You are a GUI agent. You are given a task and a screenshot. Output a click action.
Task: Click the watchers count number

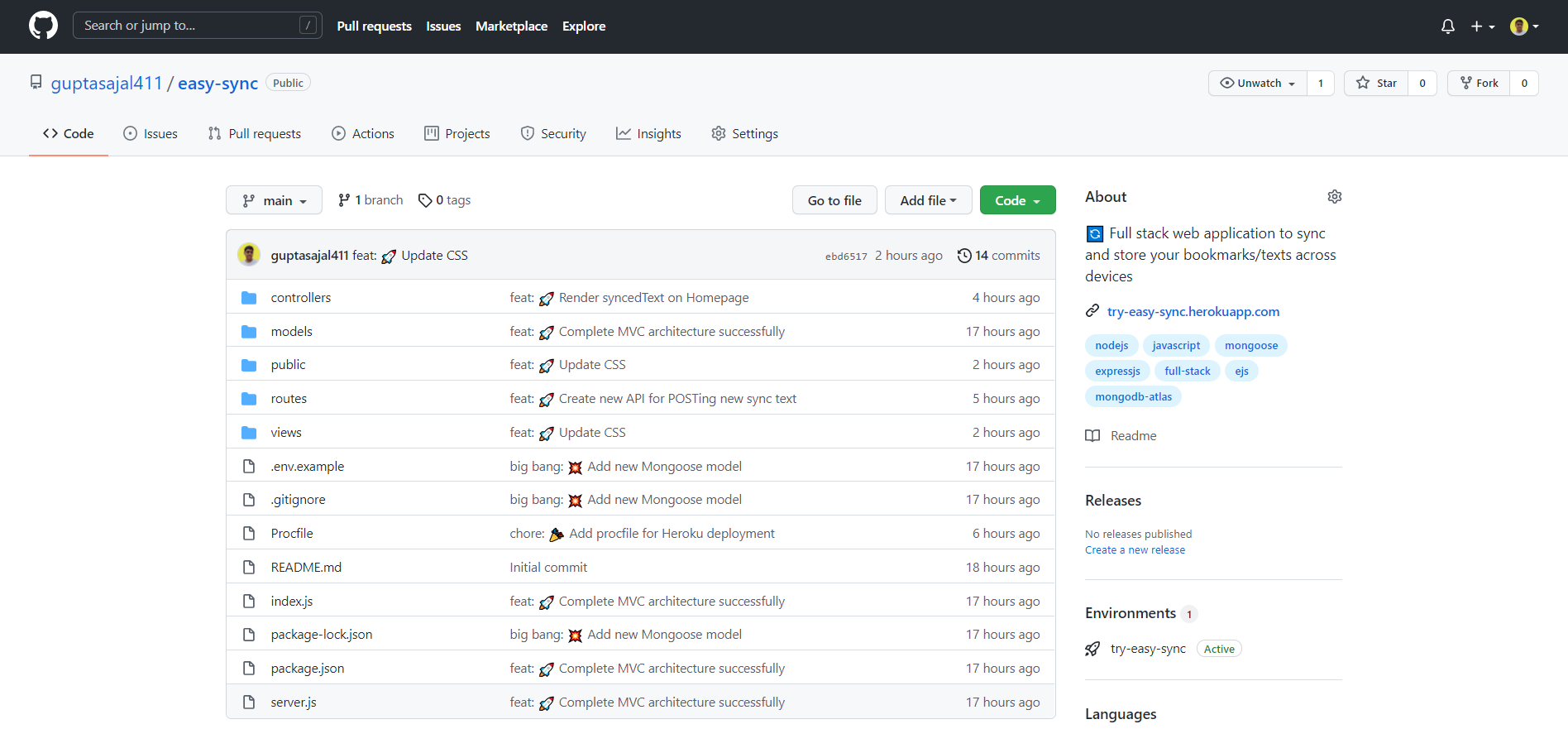click(x=1321, y=83)
